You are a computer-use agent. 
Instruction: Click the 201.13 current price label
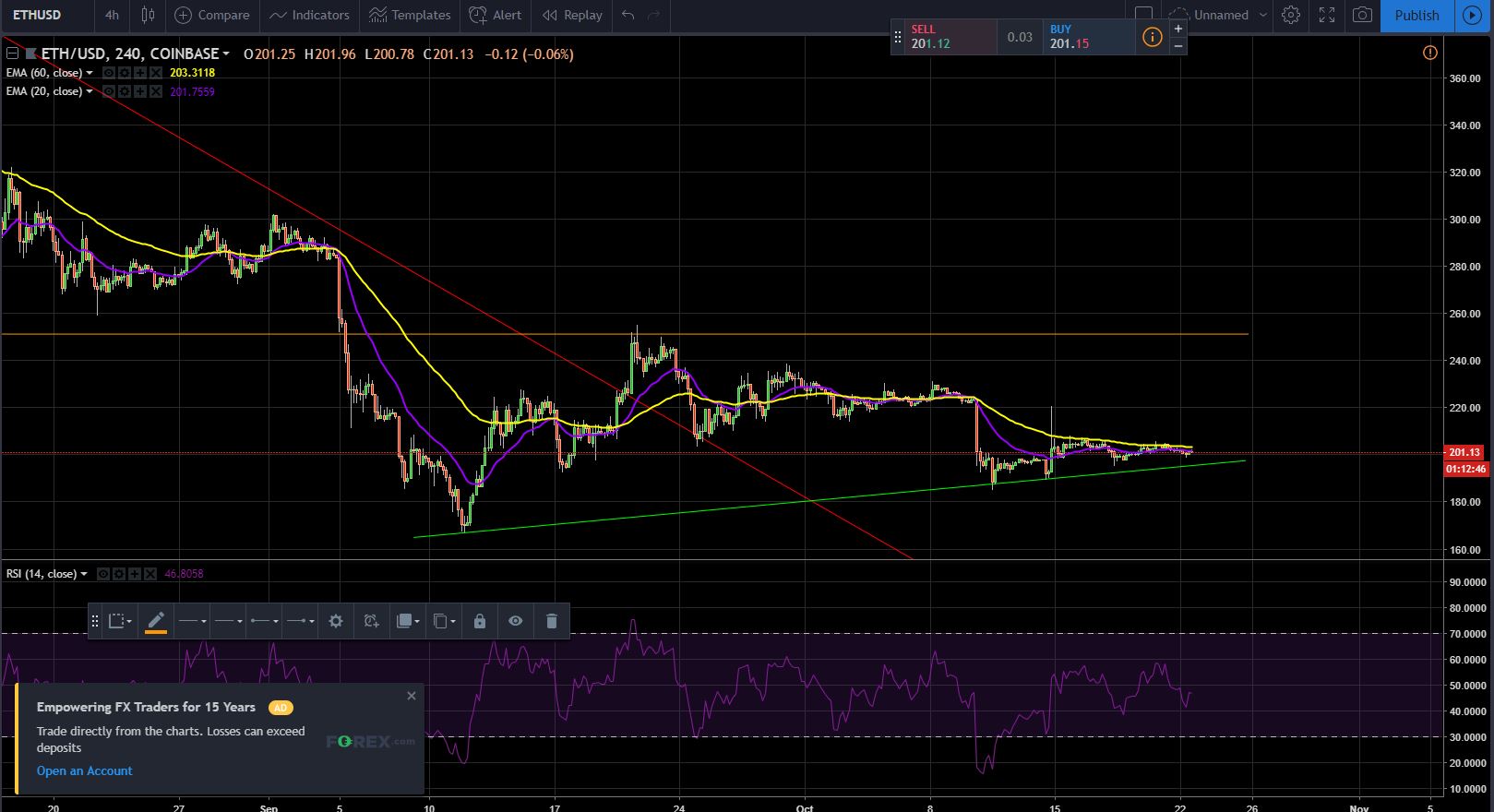coord(1465,452)
